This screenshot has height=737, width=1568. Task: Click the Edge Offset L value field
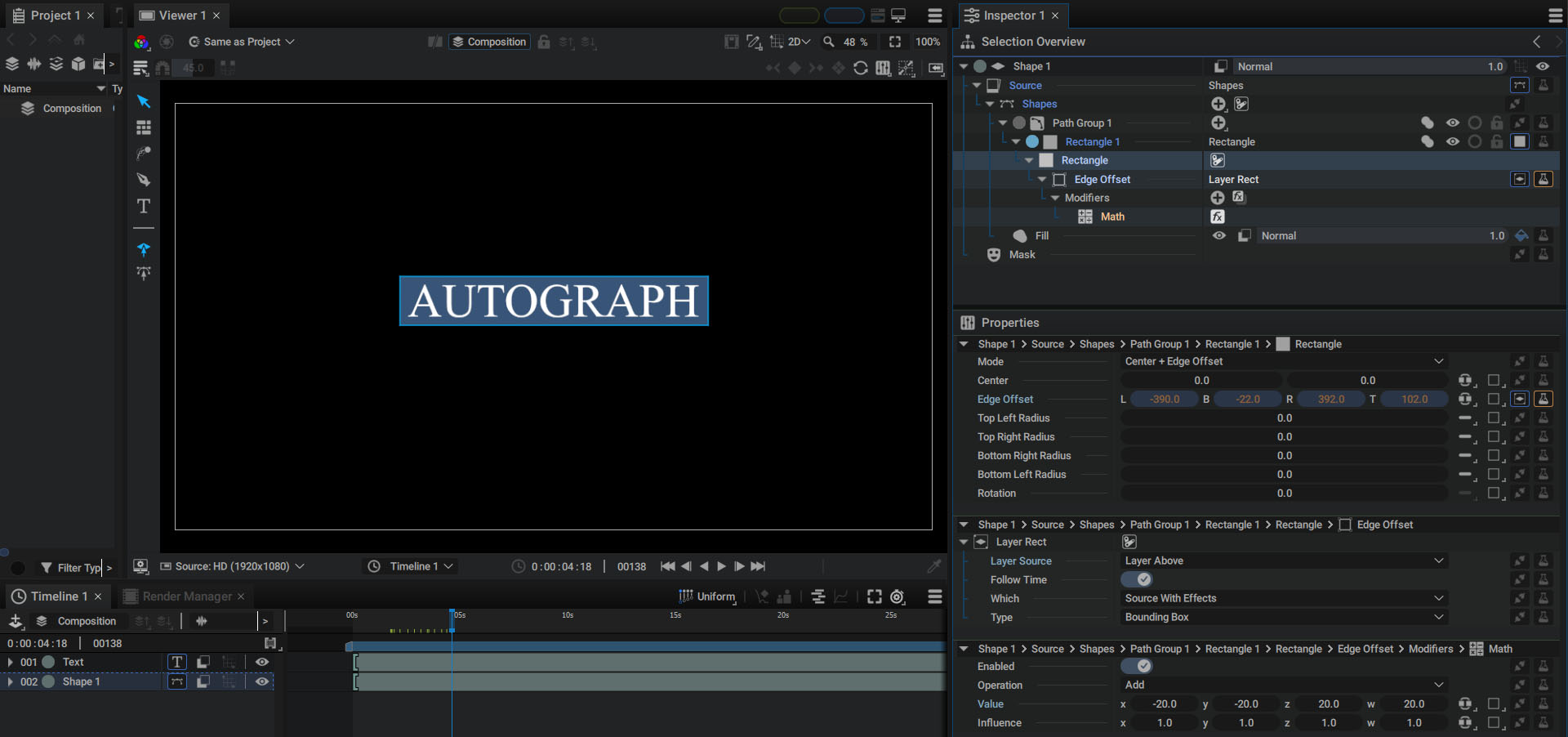click(1165, 400)
